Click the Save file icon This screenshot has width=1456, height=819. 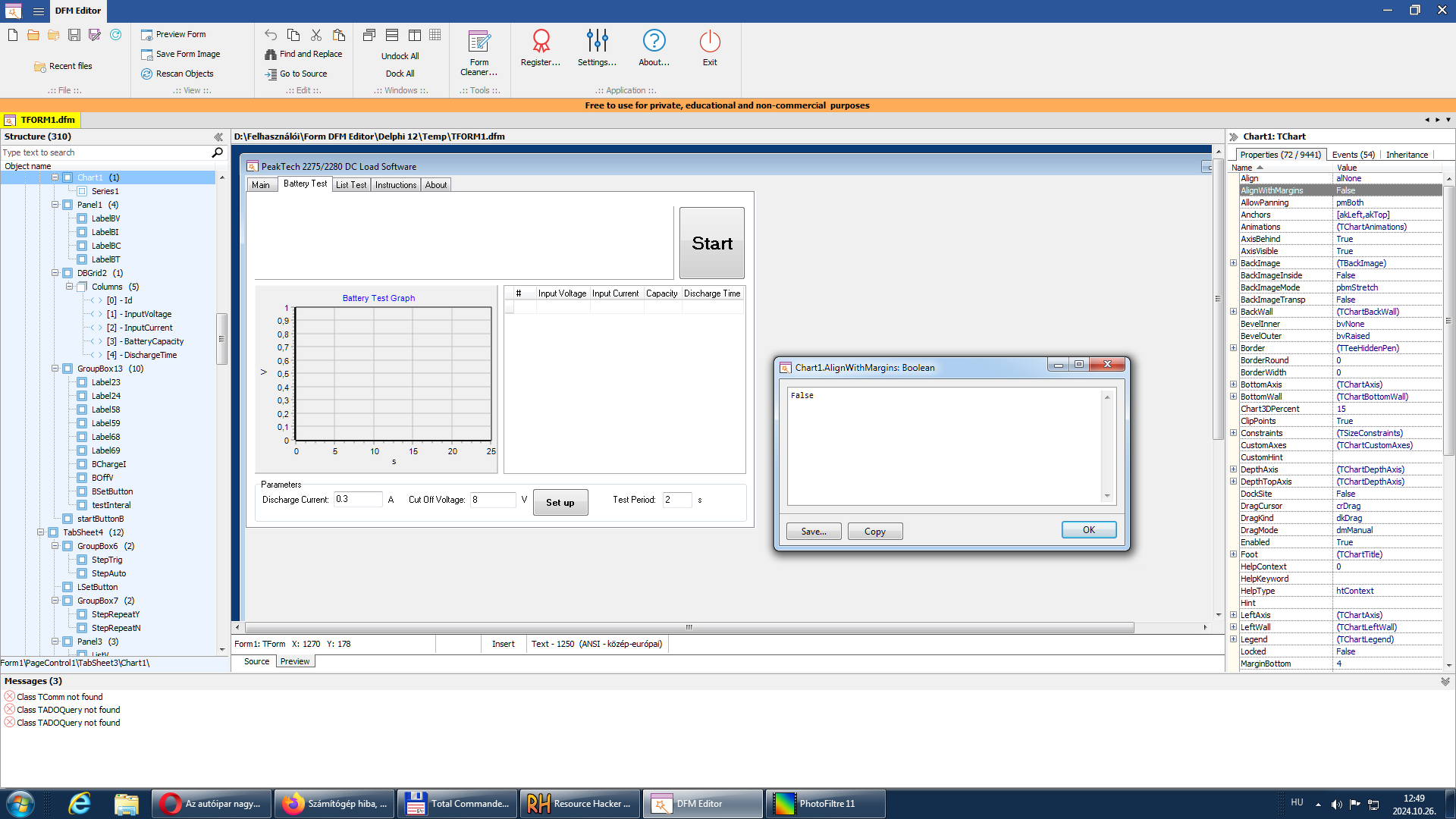click(74, 35)
